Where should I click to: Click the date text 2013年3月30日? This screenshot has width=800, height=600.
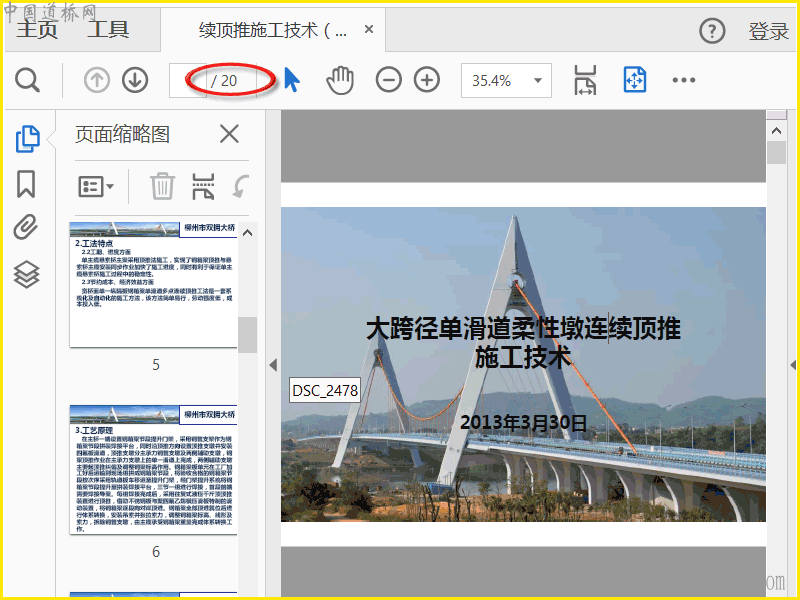523,423
